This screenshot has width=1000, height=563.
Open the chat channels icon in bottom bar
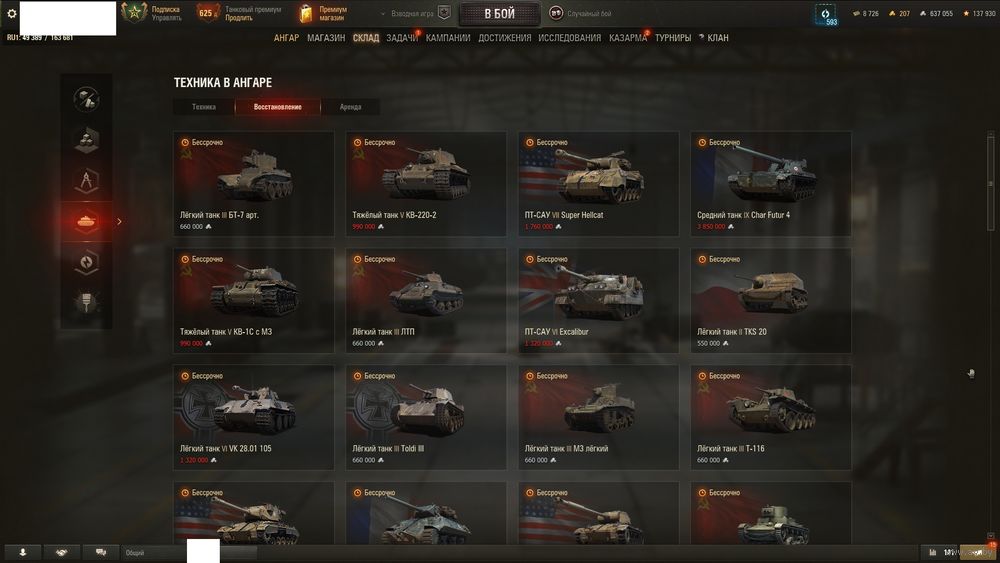[101, 553]
